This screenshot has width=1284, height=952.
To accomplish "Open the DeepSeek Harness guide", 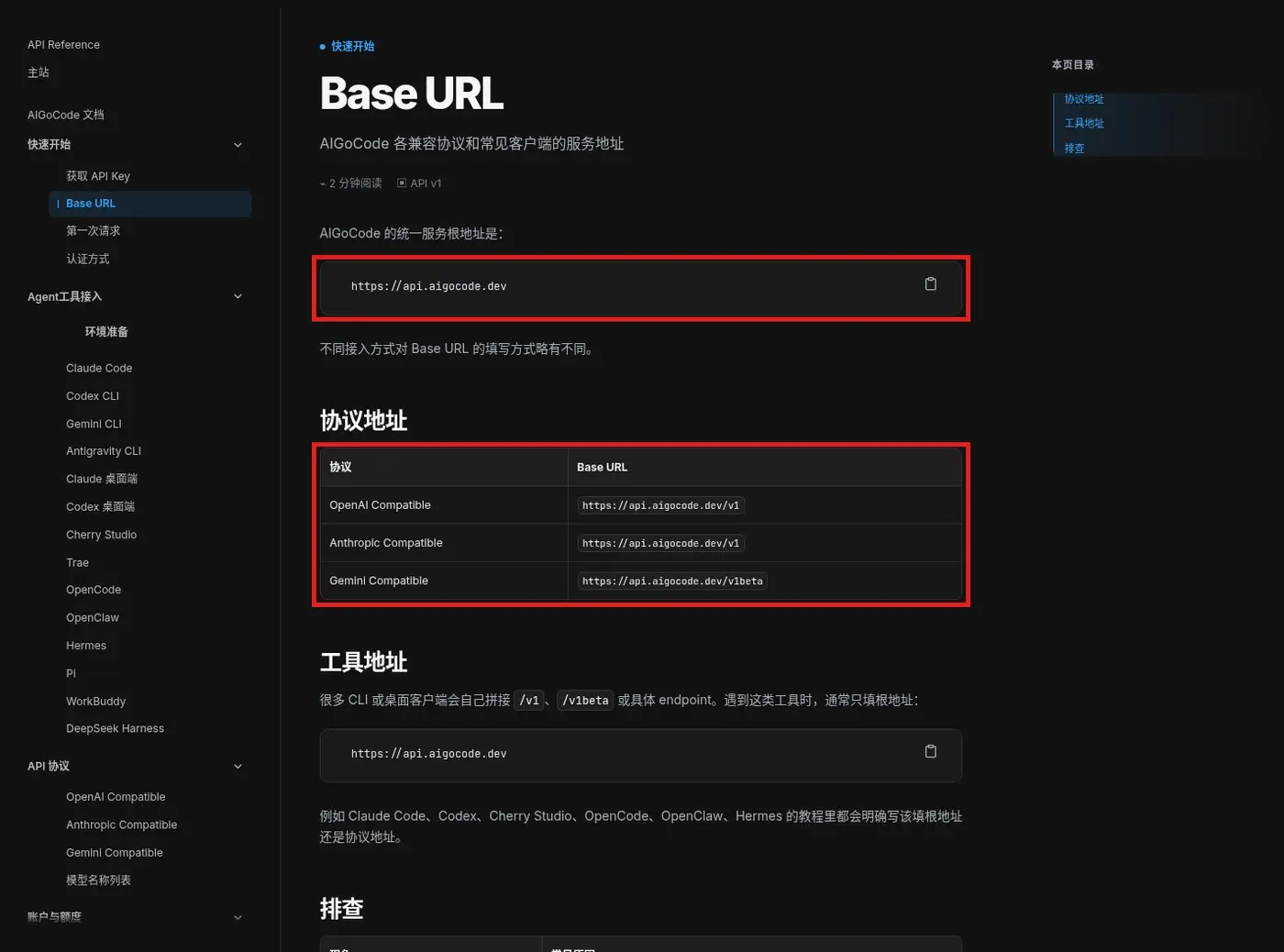I will (x=115, y=729).
